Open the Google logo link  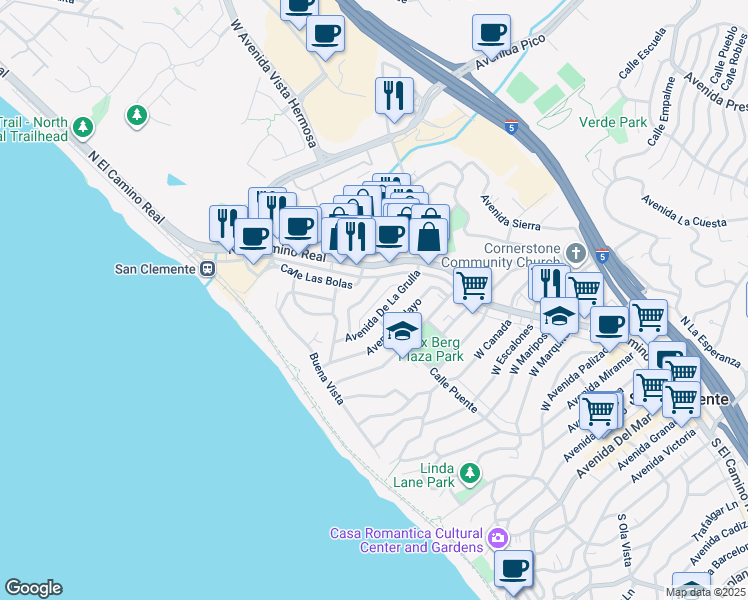[x=33, y=588]
